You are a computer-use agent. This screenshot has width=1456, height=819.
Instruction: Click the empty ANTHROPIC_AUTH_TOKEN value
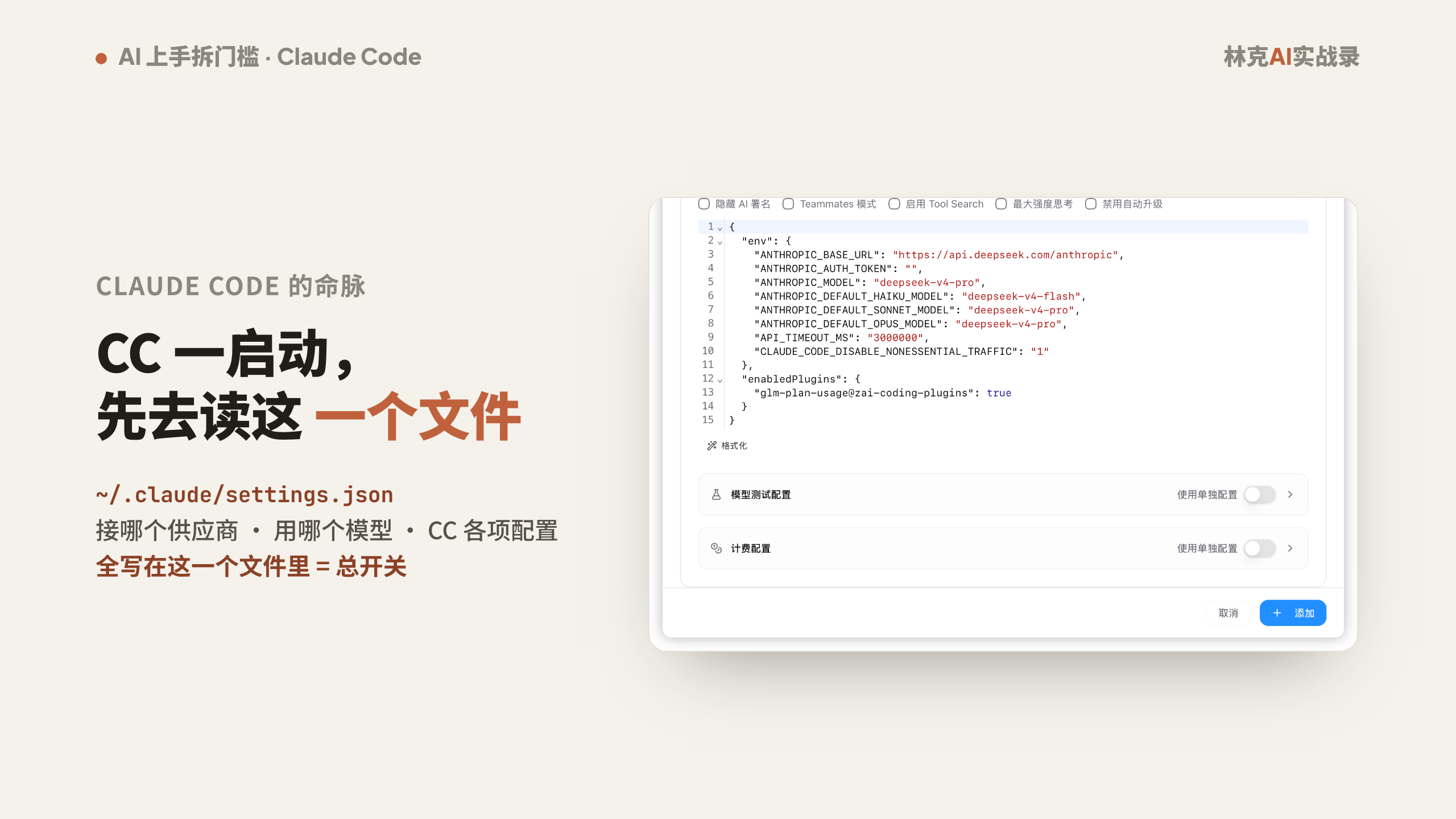(x=911, y=269)
